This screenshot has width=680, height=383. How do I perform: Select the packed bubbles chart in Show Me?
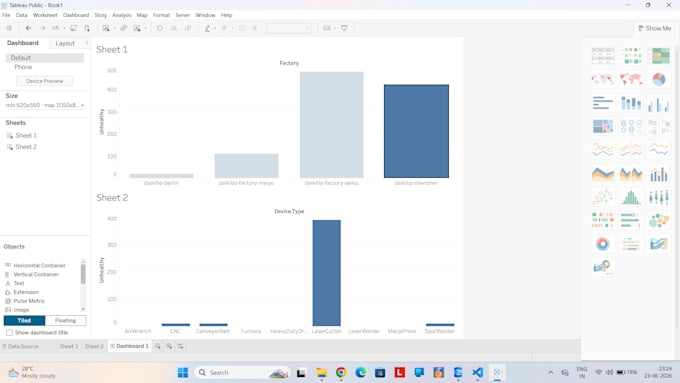coord(659,220)
